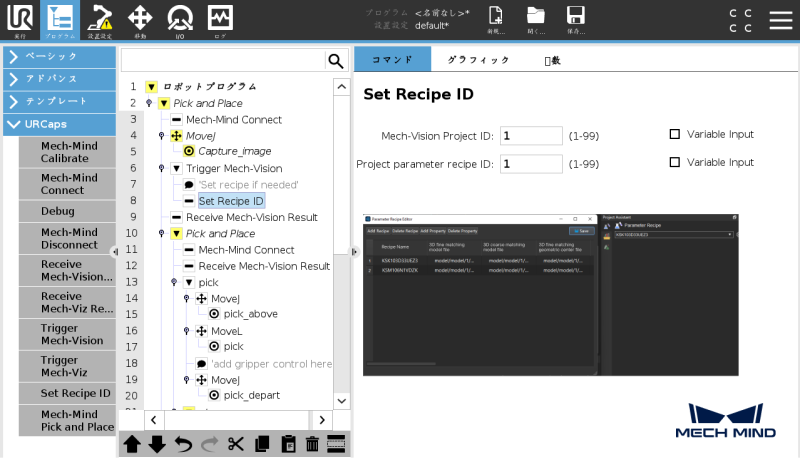
Task: Cut the selected node with scissors
Action: pos(235,444)
